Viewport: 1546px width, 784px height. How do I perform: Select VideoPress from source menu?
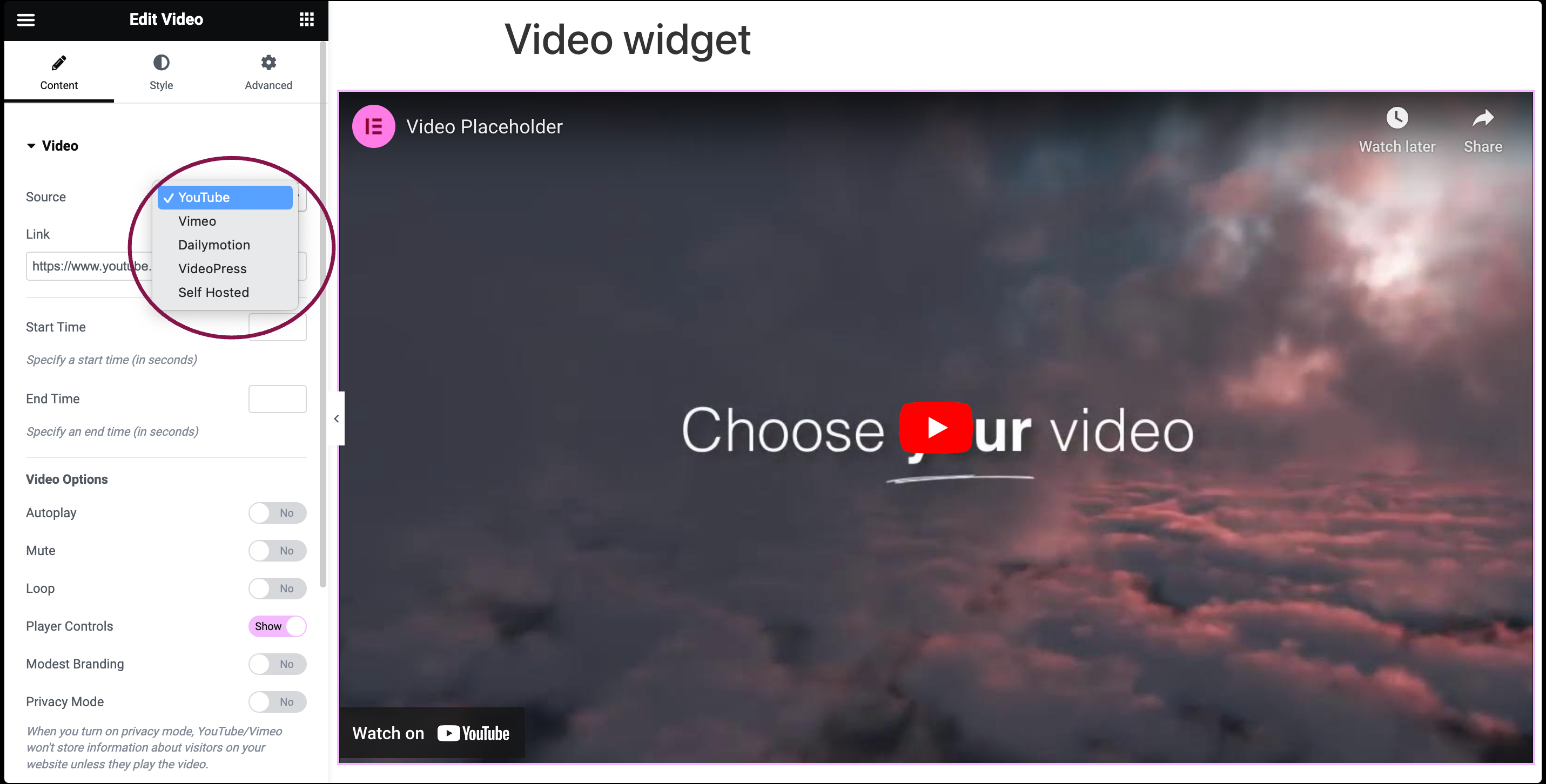213,268
